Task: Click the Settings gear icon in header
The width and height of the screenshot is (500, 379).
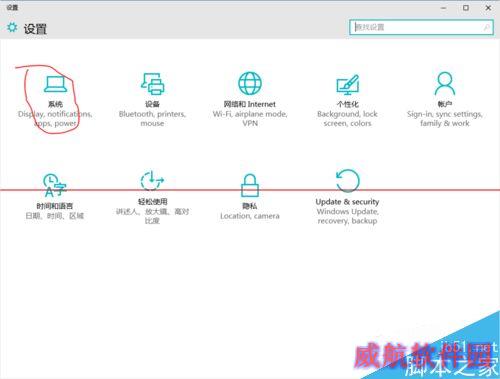Action: pyautogui.click(x=12, y=28)
